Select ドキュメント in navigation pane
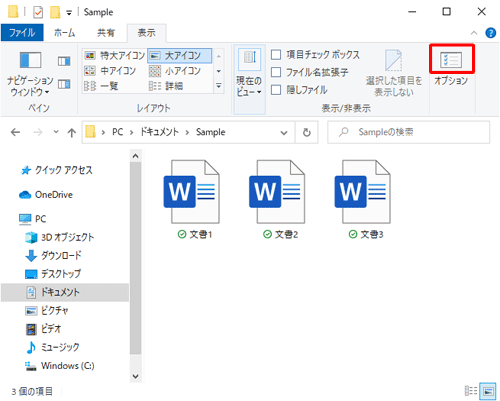500x401 pixels. click(x=65, y=292)
